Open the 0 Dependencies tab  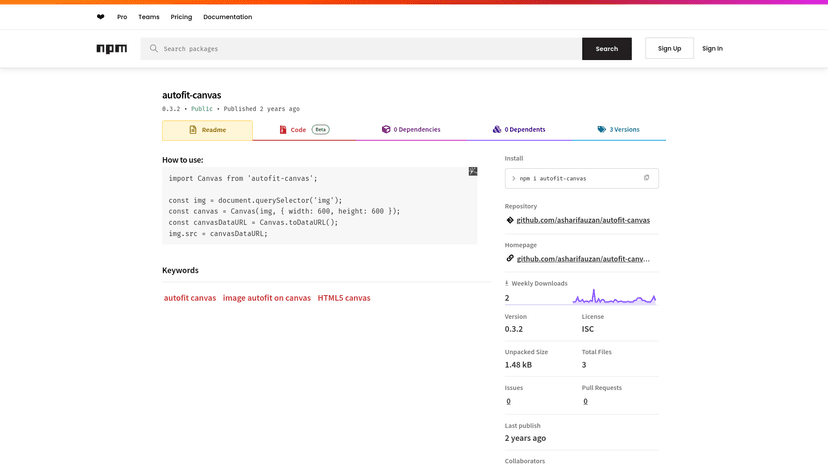click(411, 130)
